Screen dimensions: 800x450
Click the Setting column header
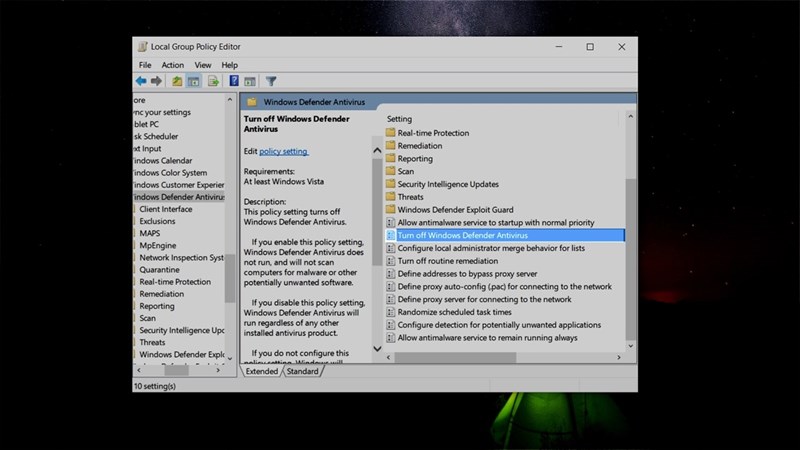pyautogui.click(x=399, y=119)
